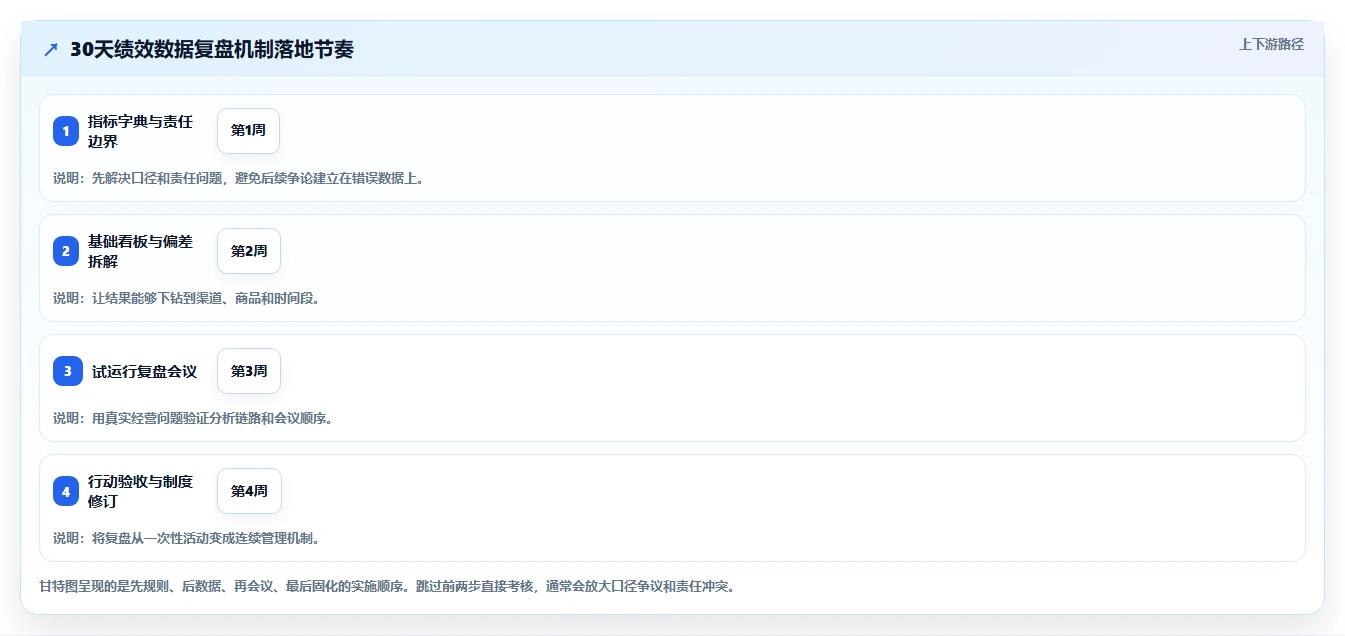Click the step 4 number badge
This screenshot has height=636, width=1345.
click(66, 491)
